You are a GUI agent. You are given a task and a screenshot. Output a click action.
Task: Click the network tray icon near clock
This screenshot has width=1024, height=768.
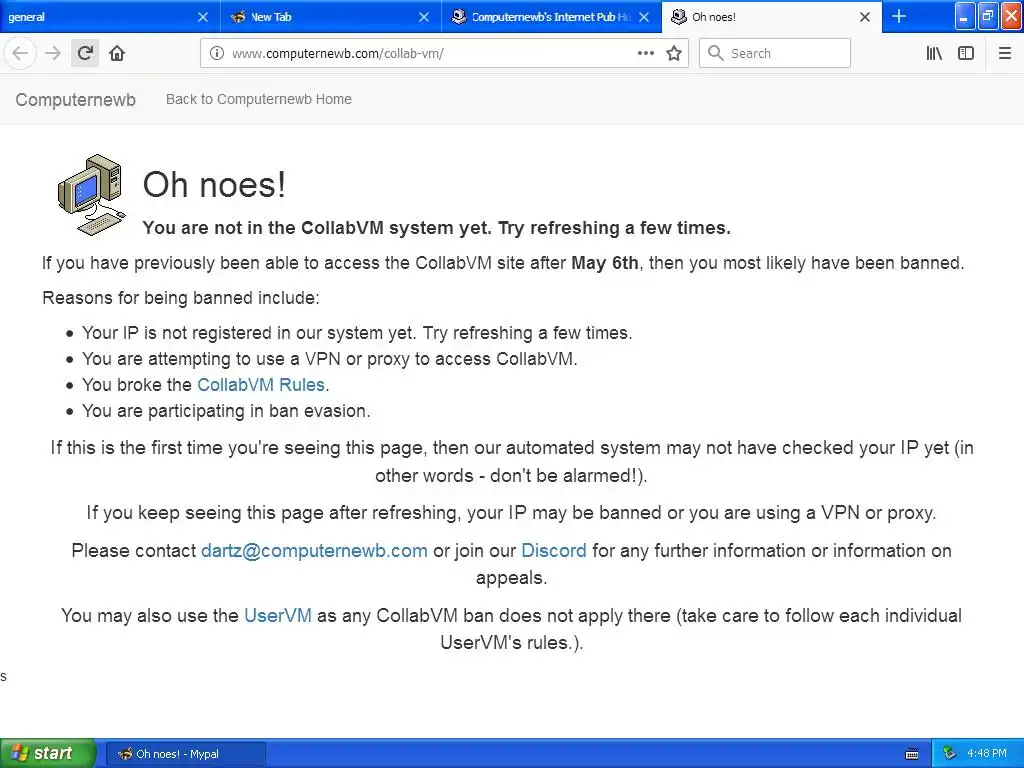coord(949,754)
